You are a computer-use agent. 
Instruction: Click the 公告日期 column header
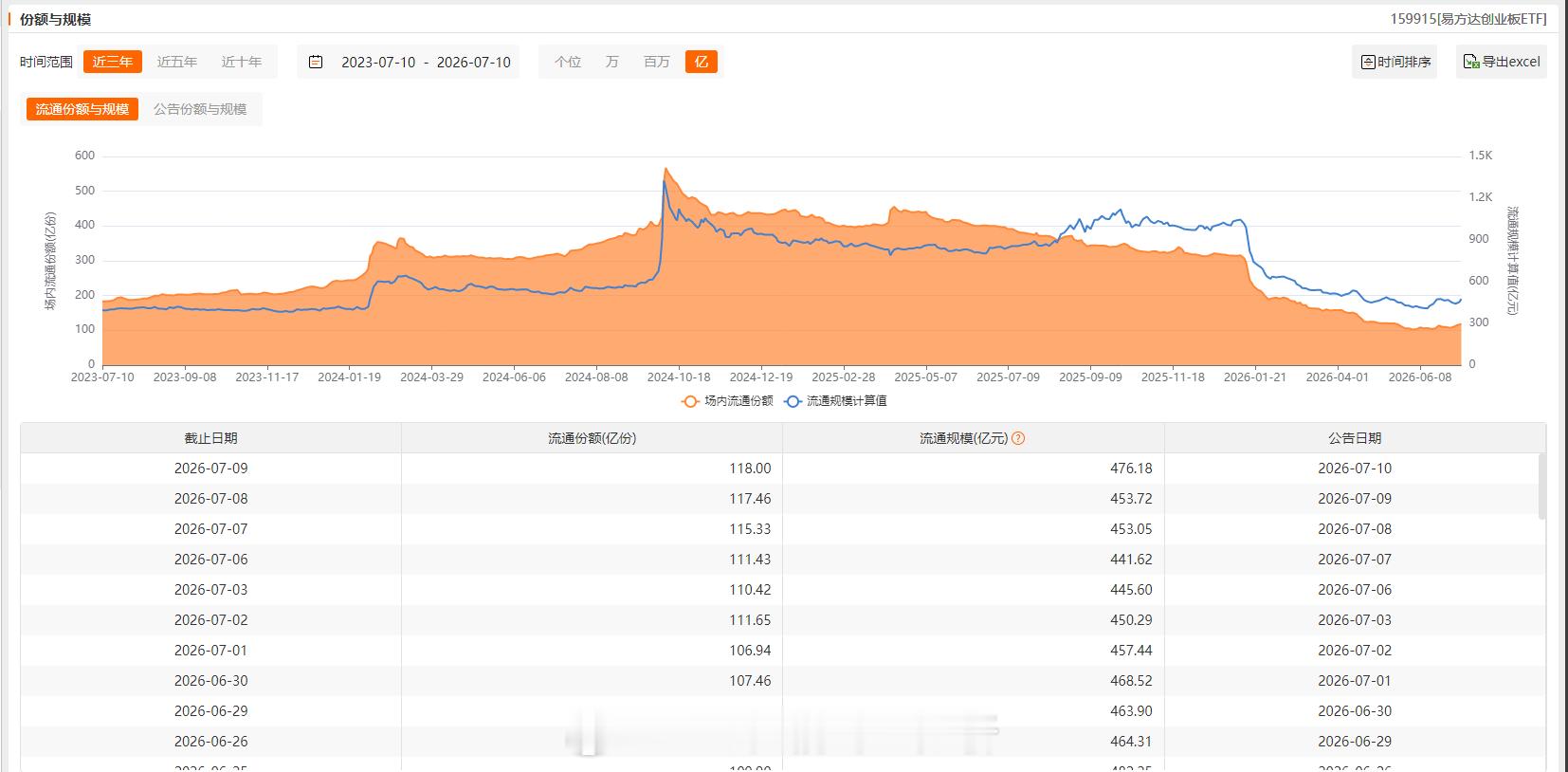point(1355,438)
